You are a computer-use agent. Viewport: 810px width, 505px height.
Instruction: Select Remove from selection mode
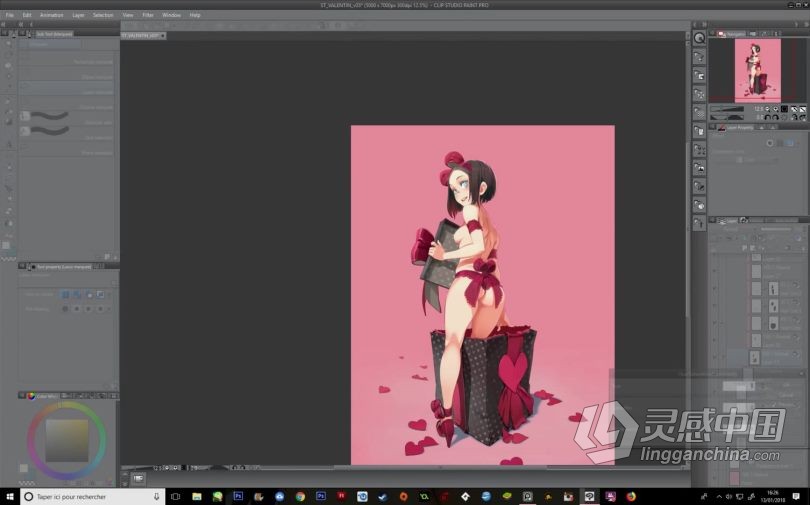coord(89,294)
